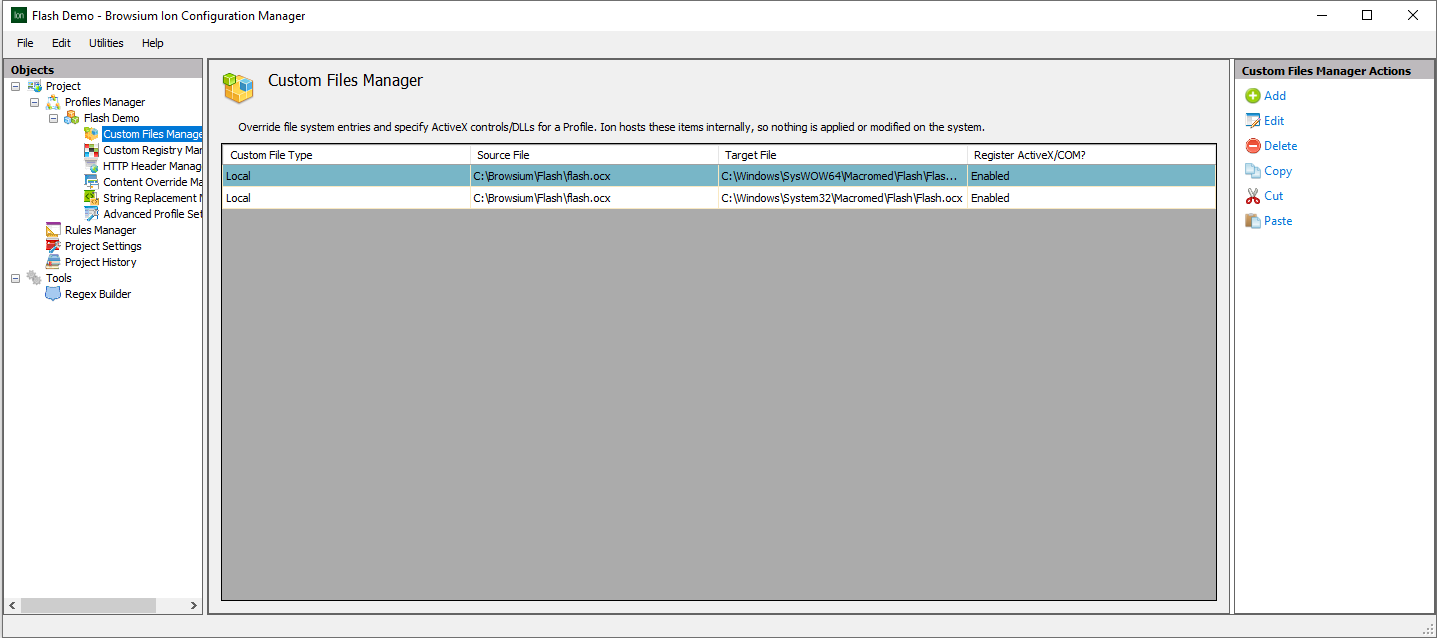The height and width of the screenshot is (638, 1437).
Task: Click the Copy action icon
Action: (x=1252, y=171)
